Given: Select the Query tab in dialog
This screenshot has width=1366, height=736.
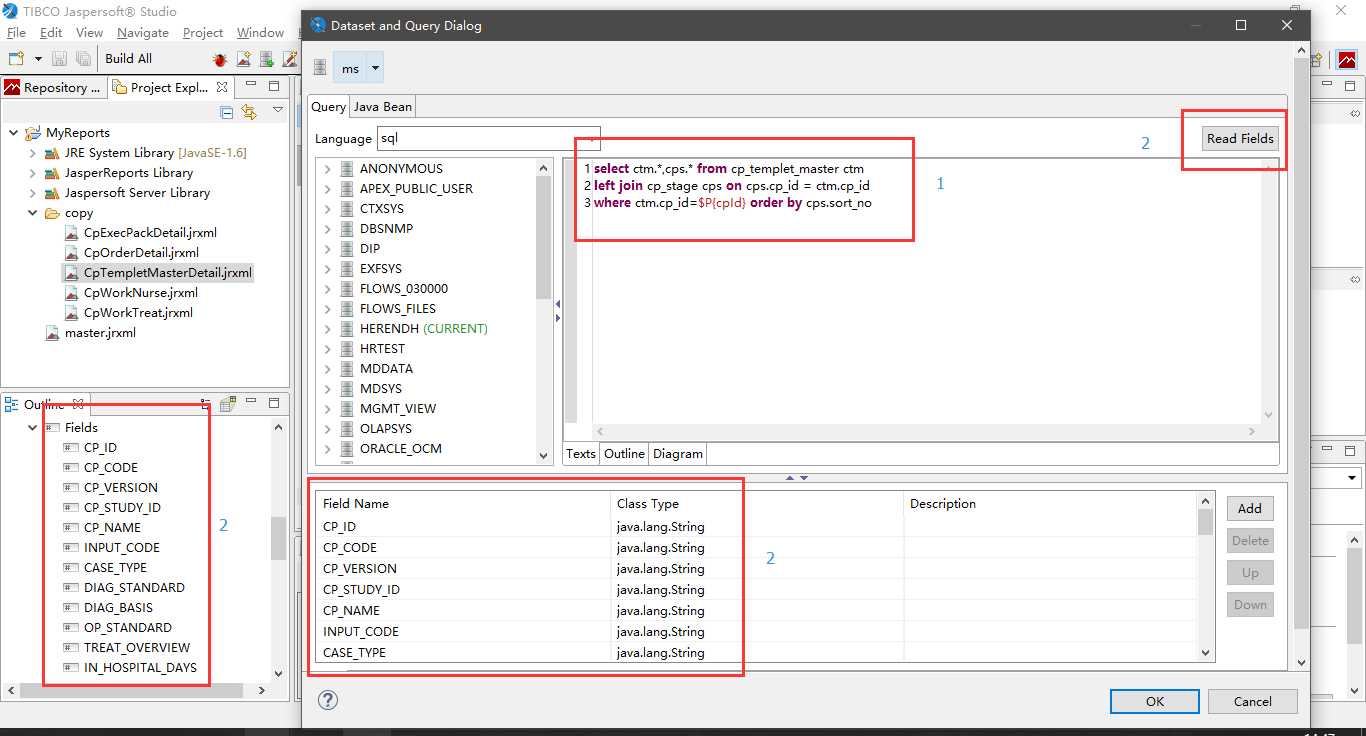Looking at the screenshot, I should point(328,107).
